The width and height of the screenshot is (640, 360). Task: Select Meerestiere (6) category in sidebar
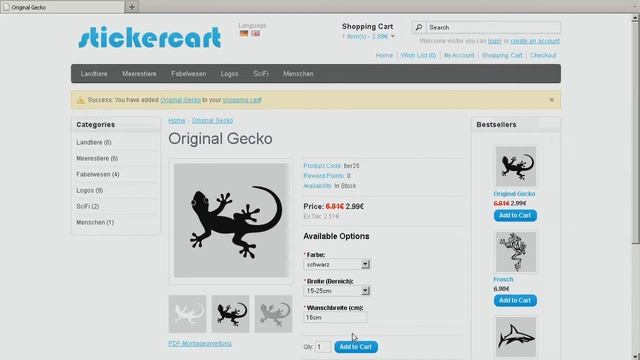coord(97,158)
